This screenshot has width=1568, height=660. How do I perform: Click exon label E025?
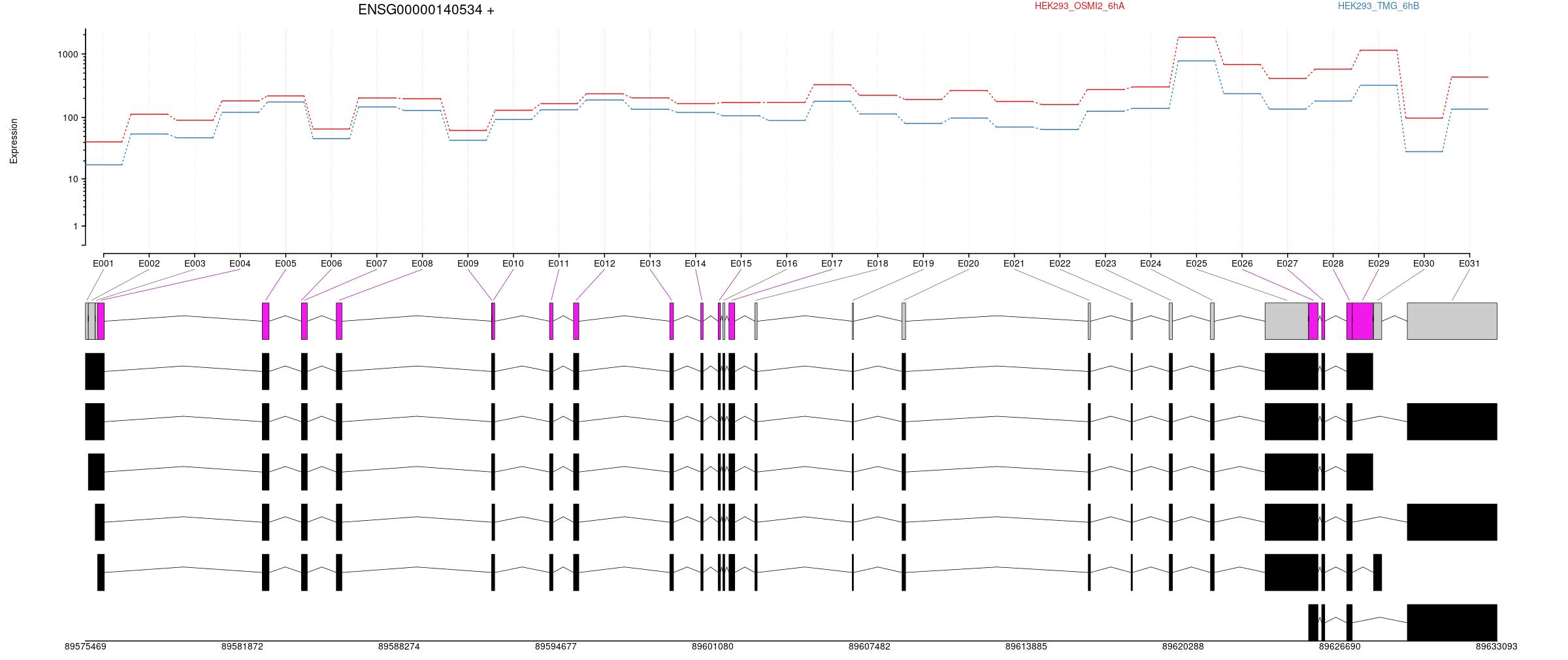tap(1196, 263)
